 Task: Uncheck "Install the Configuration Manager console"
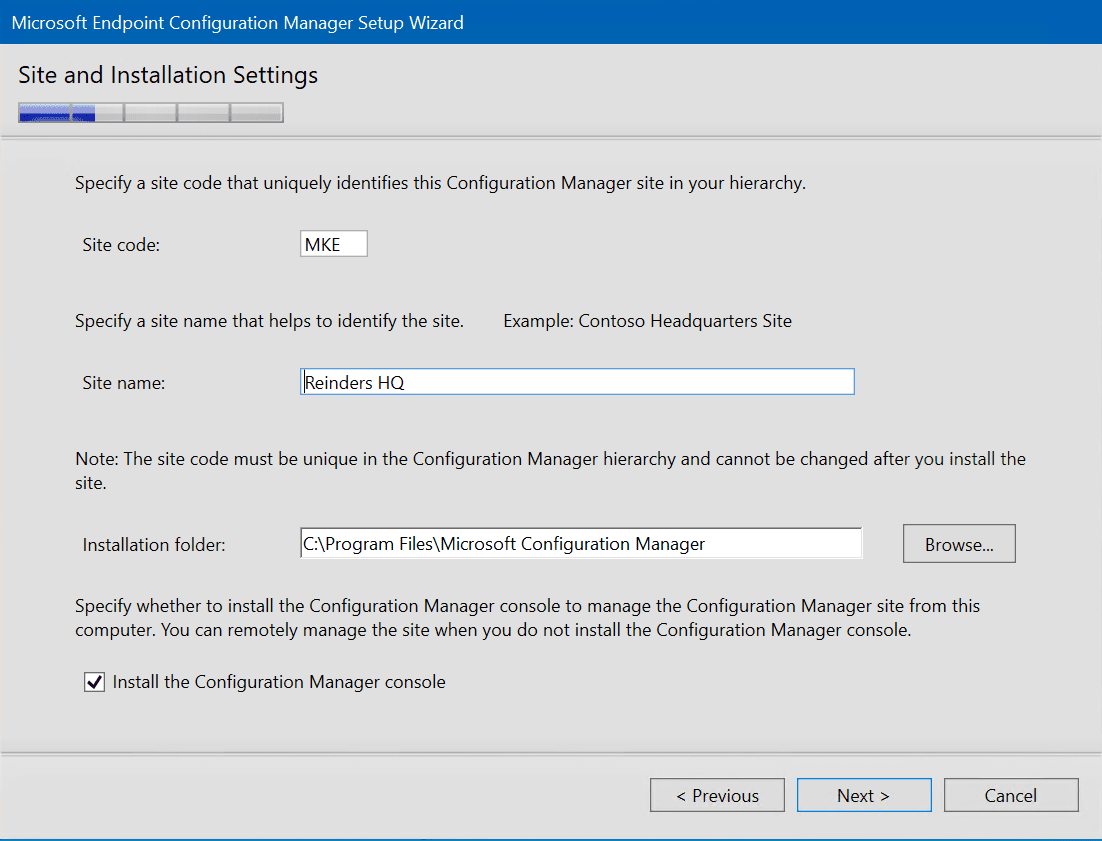(93, 682)
